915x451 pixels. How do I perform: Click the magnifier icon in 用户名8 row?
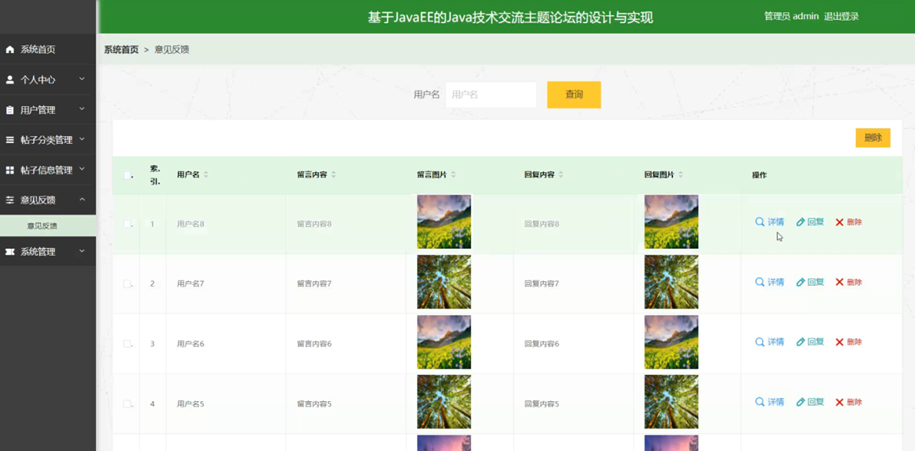coord(759,222)
